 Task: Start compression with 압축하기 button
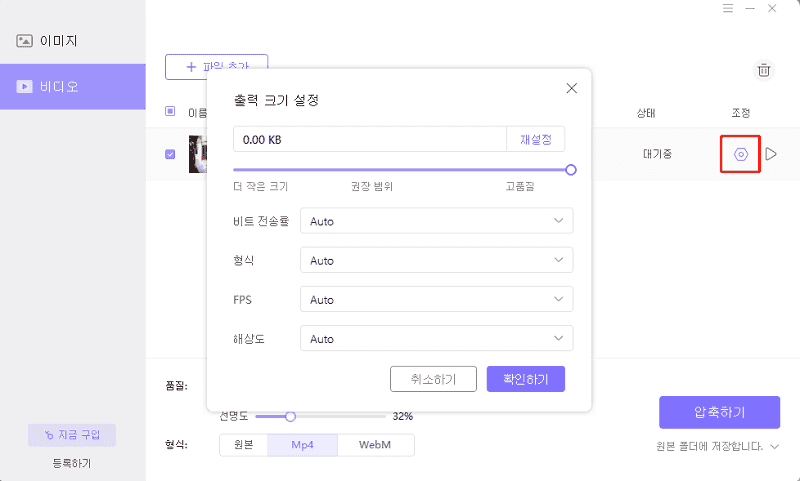pos(719,412)
